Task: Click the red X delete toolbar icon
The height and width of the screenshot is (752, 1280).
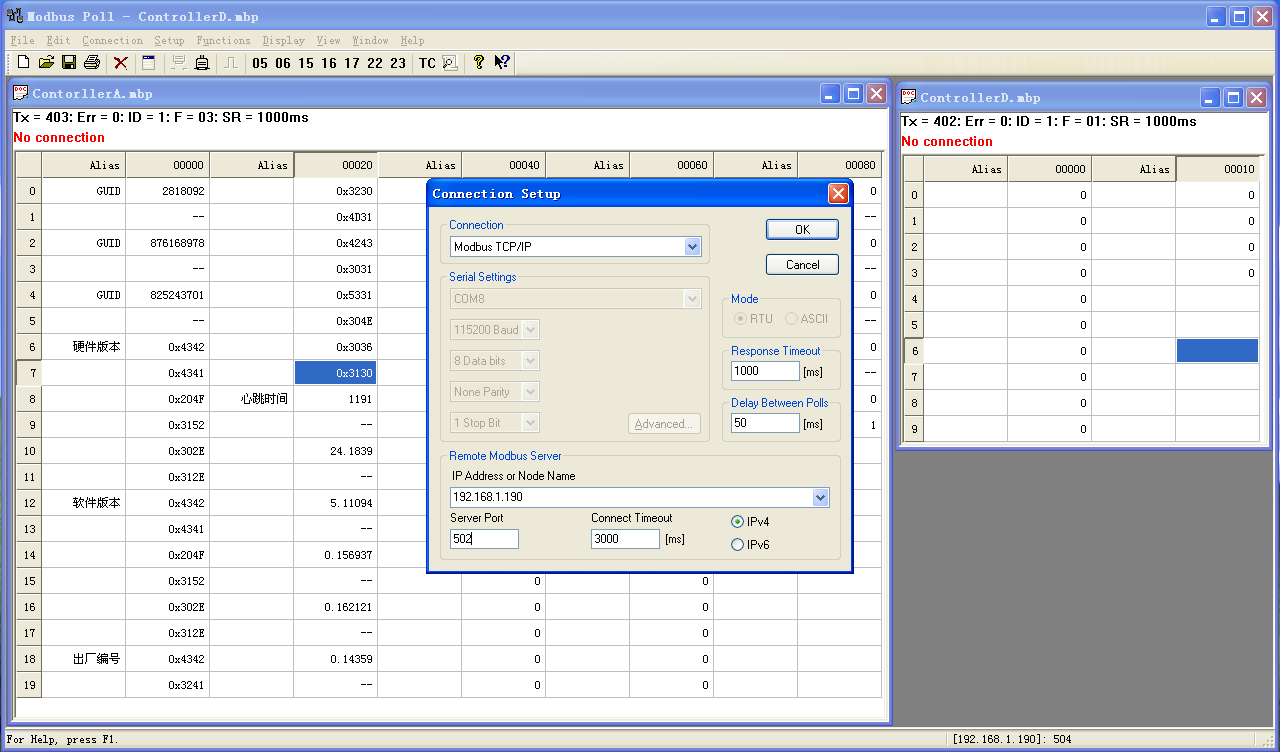Action: [x=121, y=63]
